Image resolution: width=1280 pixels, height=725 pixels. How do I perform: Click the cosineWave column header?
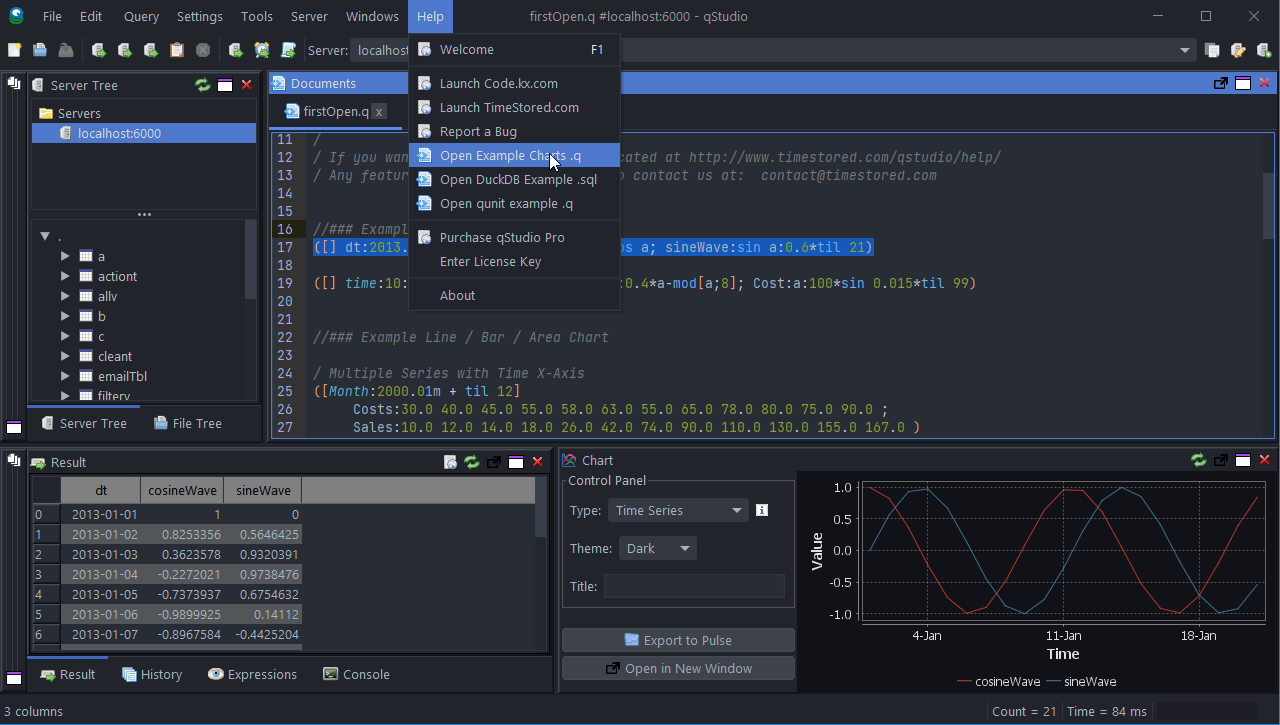pos(182,490)
